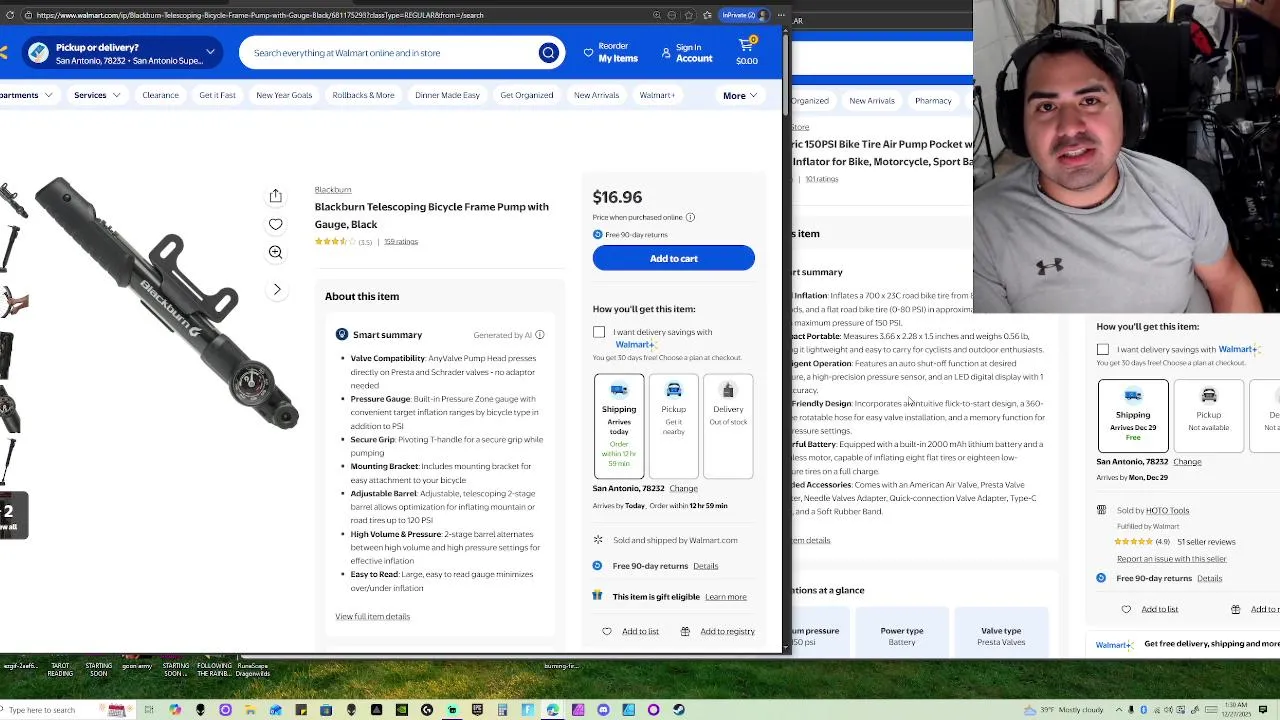Open info icon next to Generated by AI
1280x720 pixels.
tap(539, 335)
